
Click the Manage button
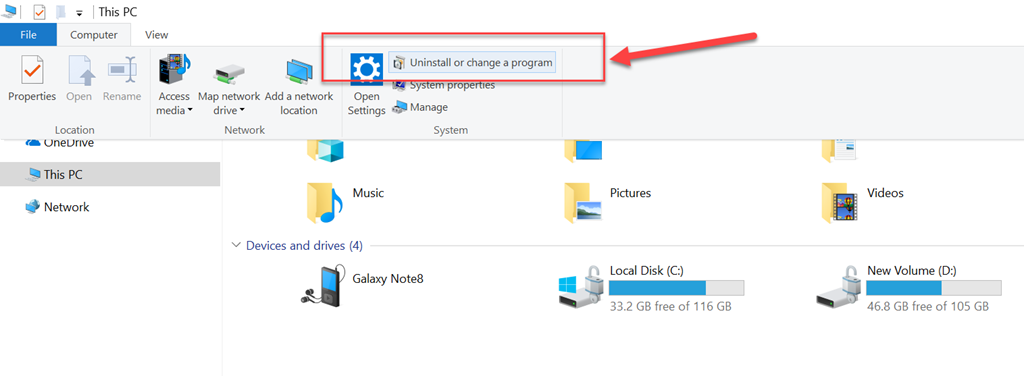[x=420, y=107]
